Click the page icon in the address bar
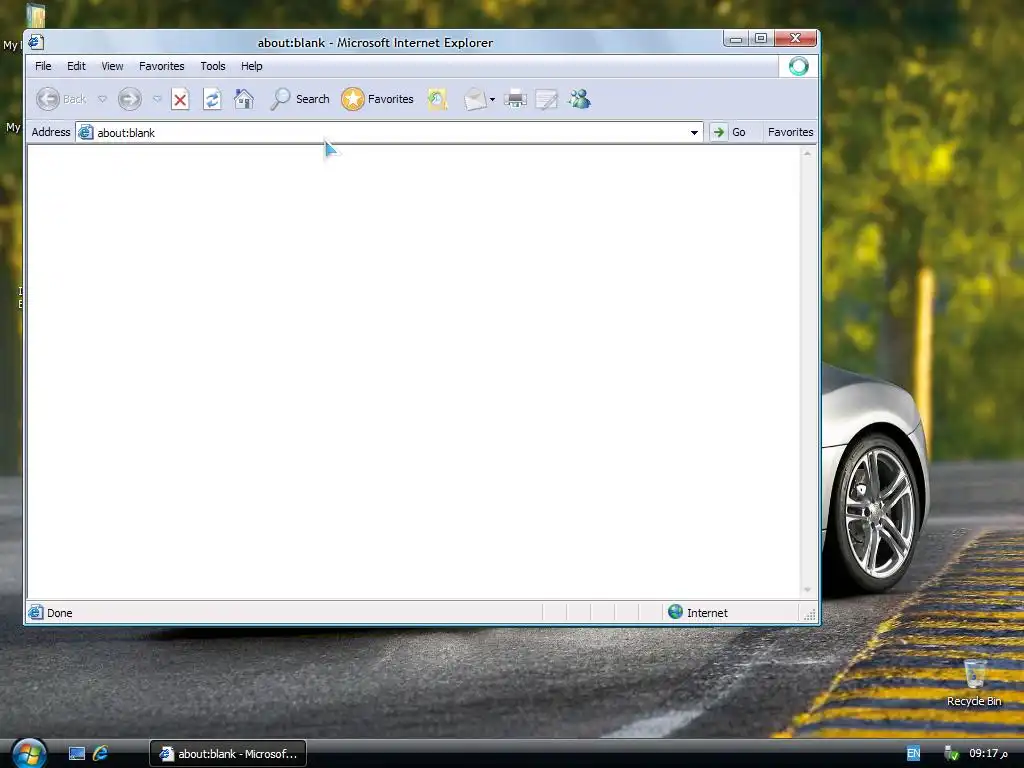Viewport: 1024px width, 768px height. [86, 133]
